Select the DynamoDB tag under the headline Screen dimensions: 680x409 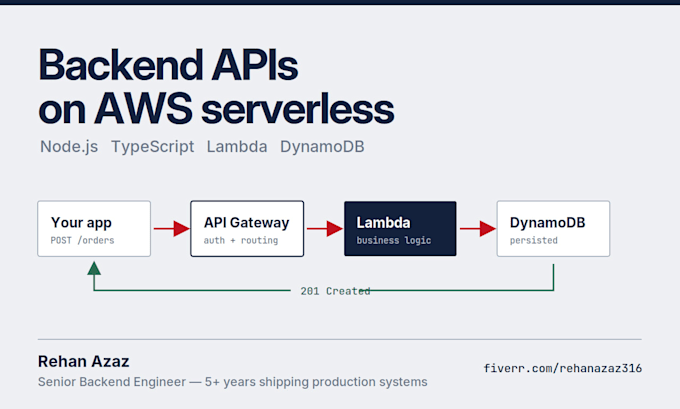click(x=322, y=147)
